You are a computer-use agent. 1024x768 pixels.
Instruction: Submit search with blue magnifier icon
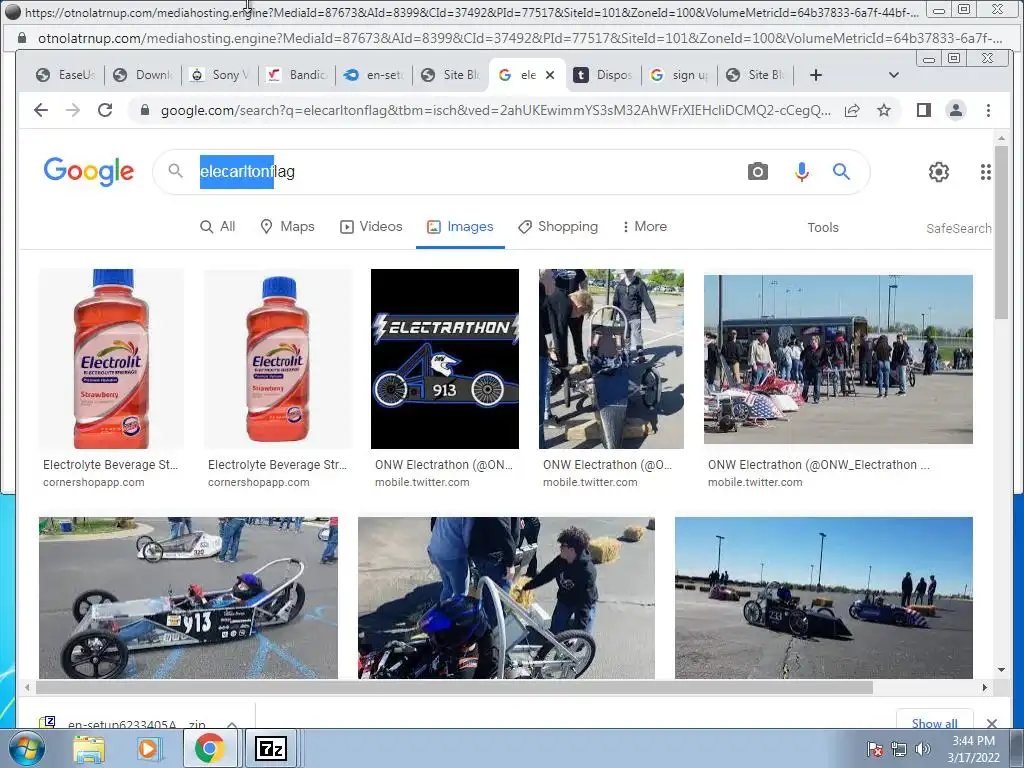[841, 172]
